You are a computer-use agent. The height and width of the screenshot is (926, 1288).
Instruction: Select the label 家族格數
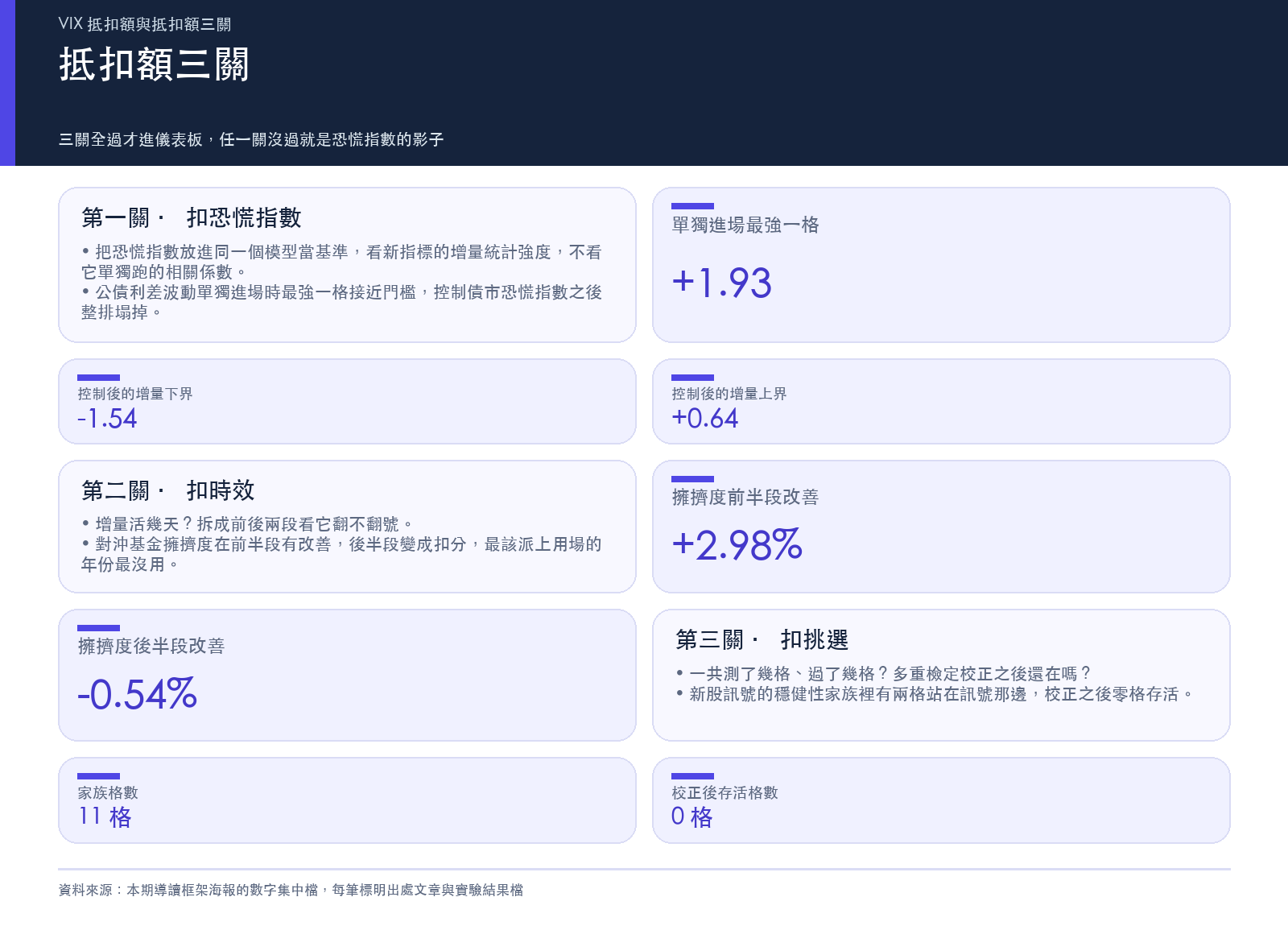(x=108, y=793)
